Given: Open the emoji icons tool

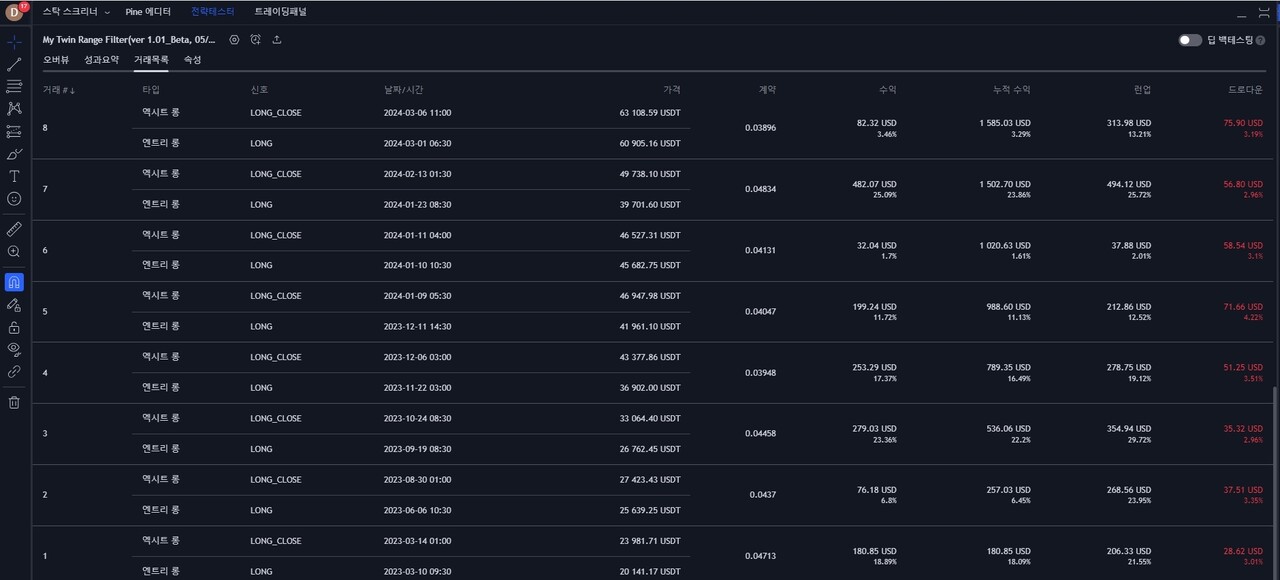Looking at the screenshot, I should (x=14, y=199).
